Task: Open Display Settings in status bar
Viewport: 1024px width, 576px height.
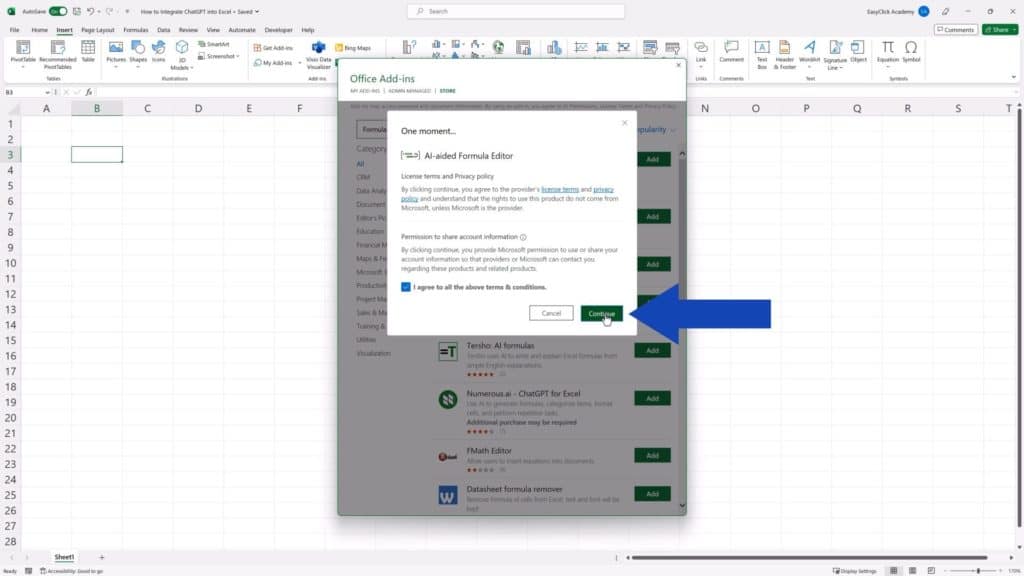Action: click(x=854, y=571)
